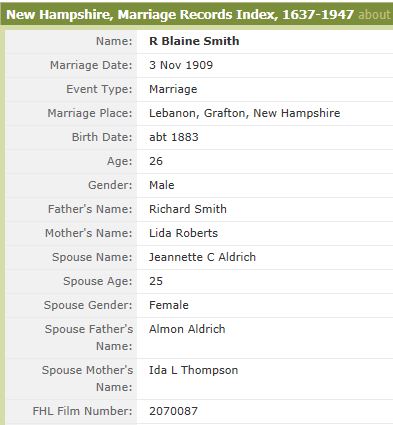Click the spouse age value 25
This screenshot has height=425, width=393.
click(156, 281)
